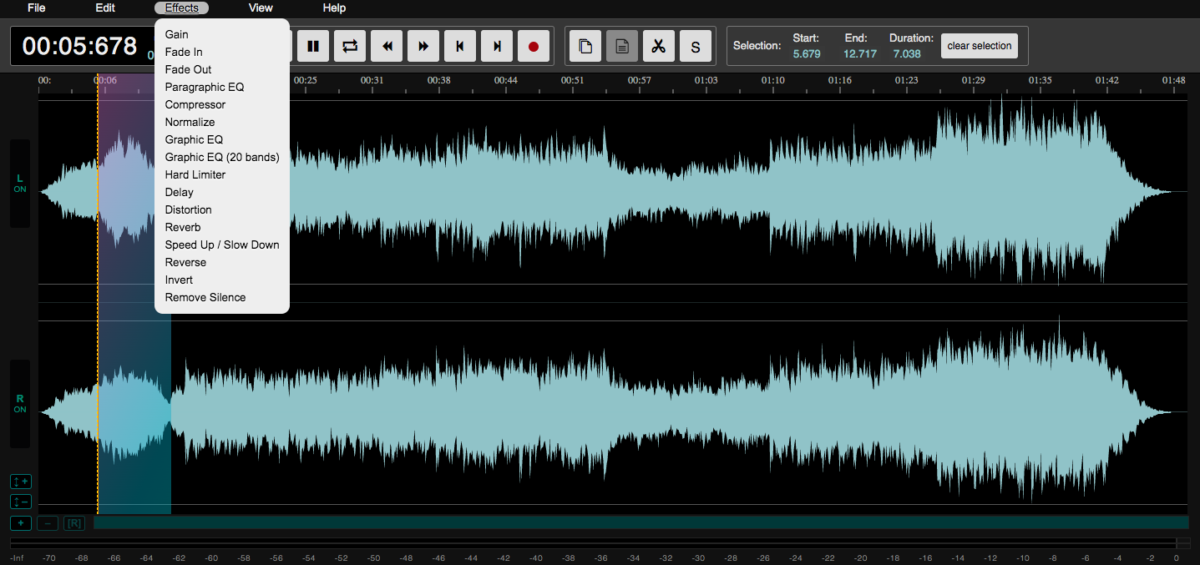
Task: Click the clear selection button
Action: [979, 46]
